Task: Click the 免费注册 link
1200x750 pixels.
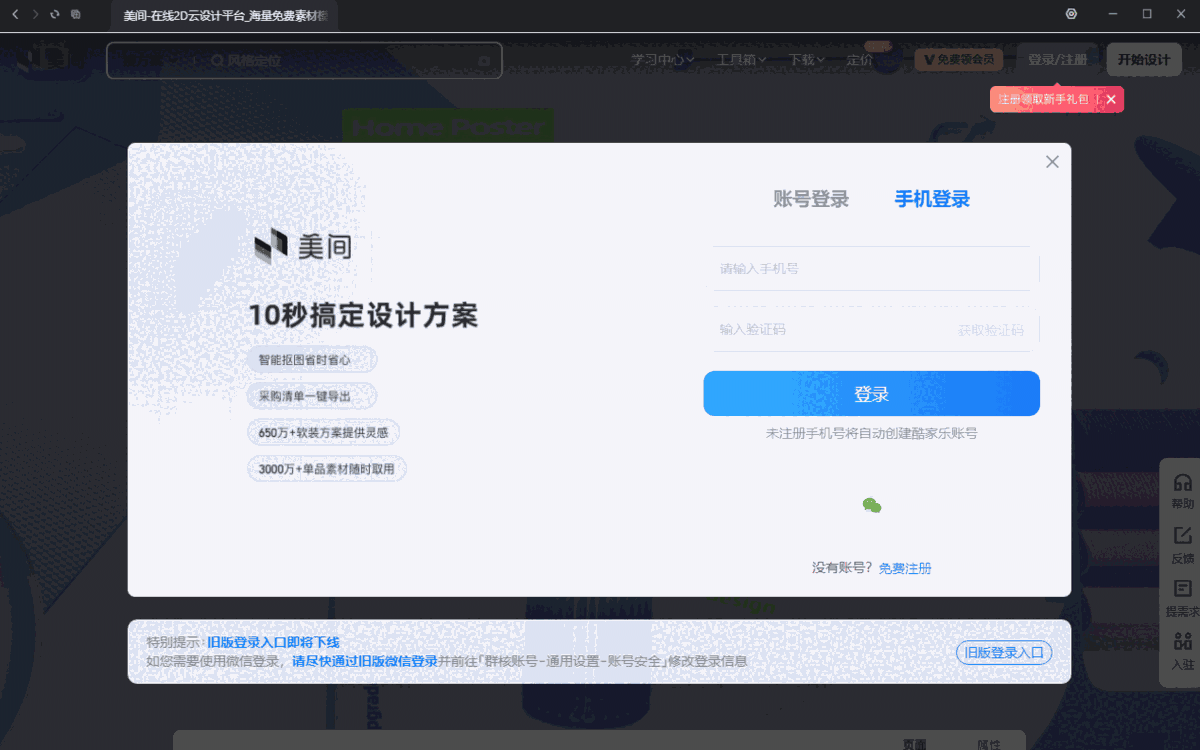Action: click(x=904, y=567)
